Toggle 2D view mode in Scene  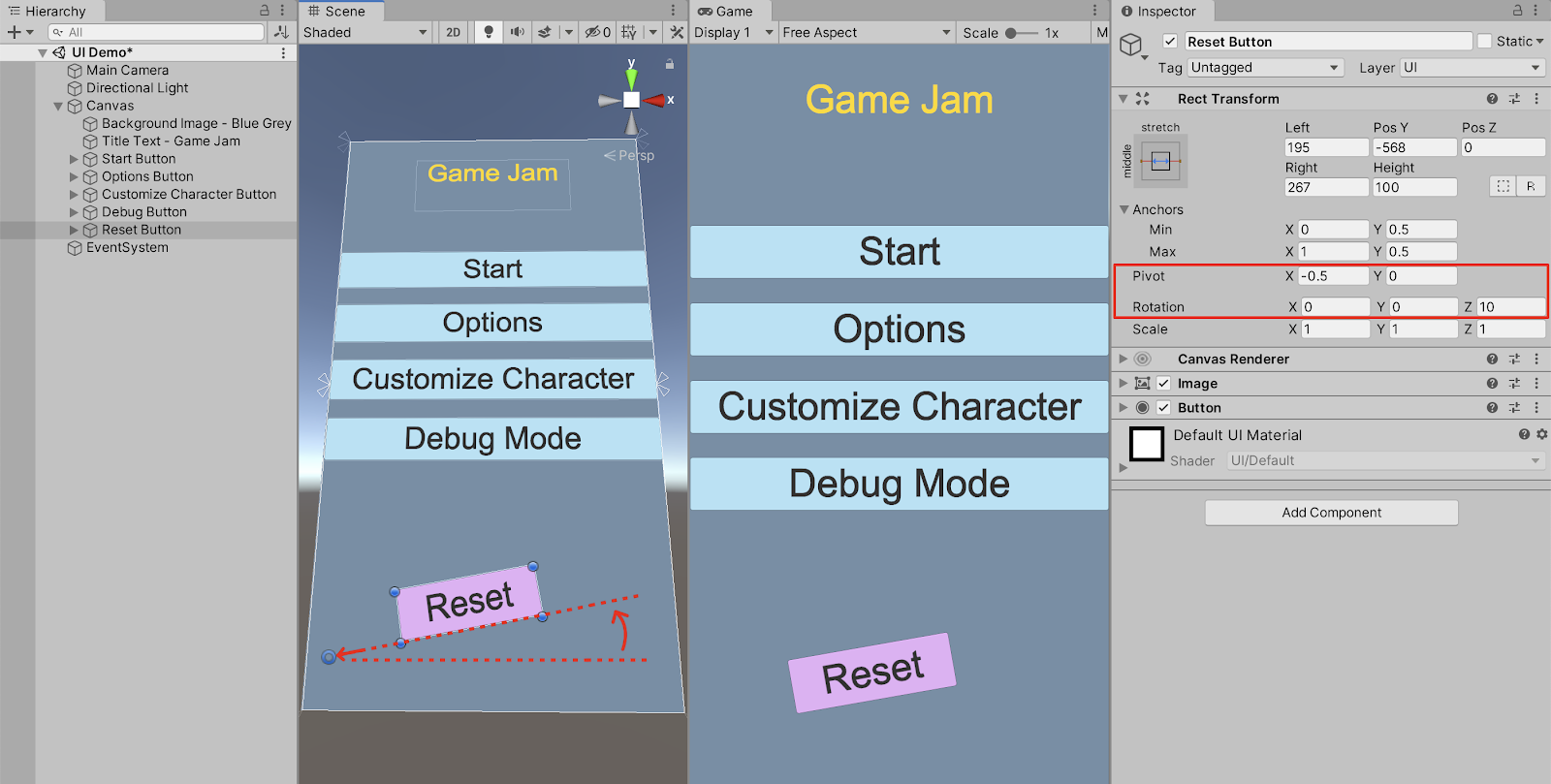pos(453,32)
